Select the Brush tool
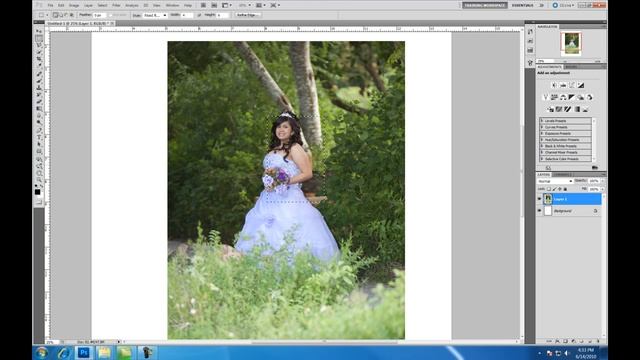The width and height of the screenshot is (640, 360). [39, 81]
